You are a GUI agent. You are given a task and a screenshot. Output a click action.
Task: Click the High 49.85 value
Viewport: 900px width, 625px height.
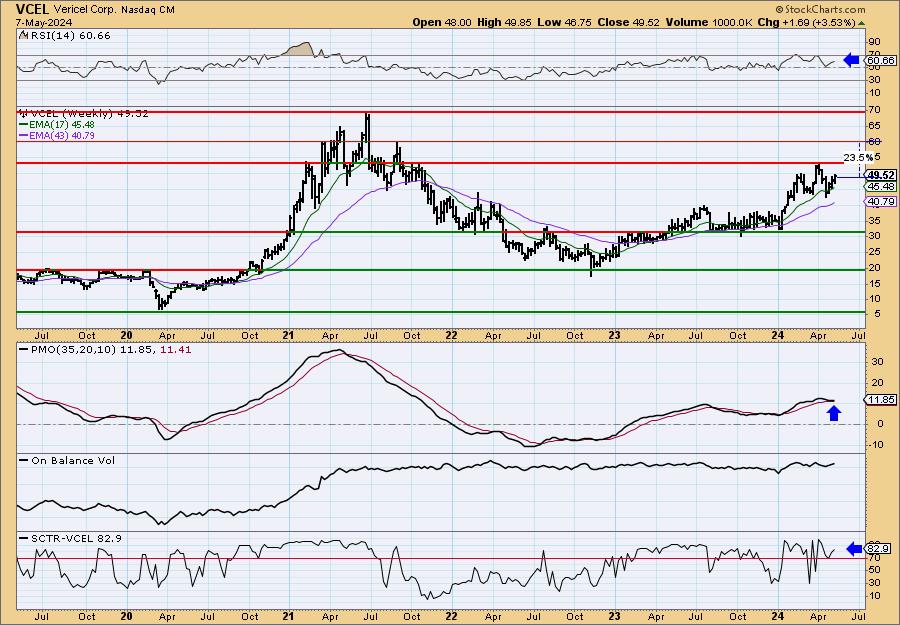click(x=504, y=22)
